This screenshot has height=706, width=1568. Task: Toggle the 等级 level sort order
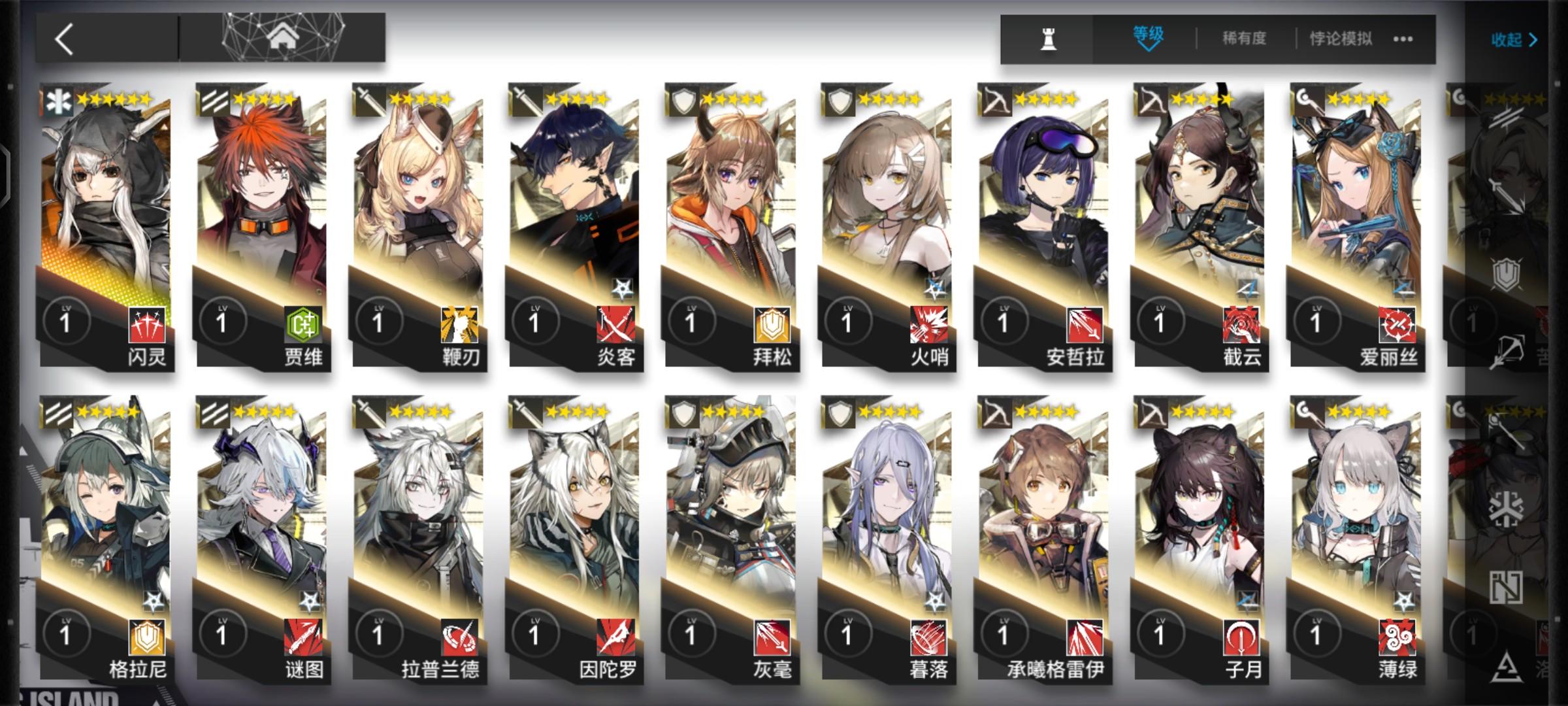click(x=1148, y=38)
